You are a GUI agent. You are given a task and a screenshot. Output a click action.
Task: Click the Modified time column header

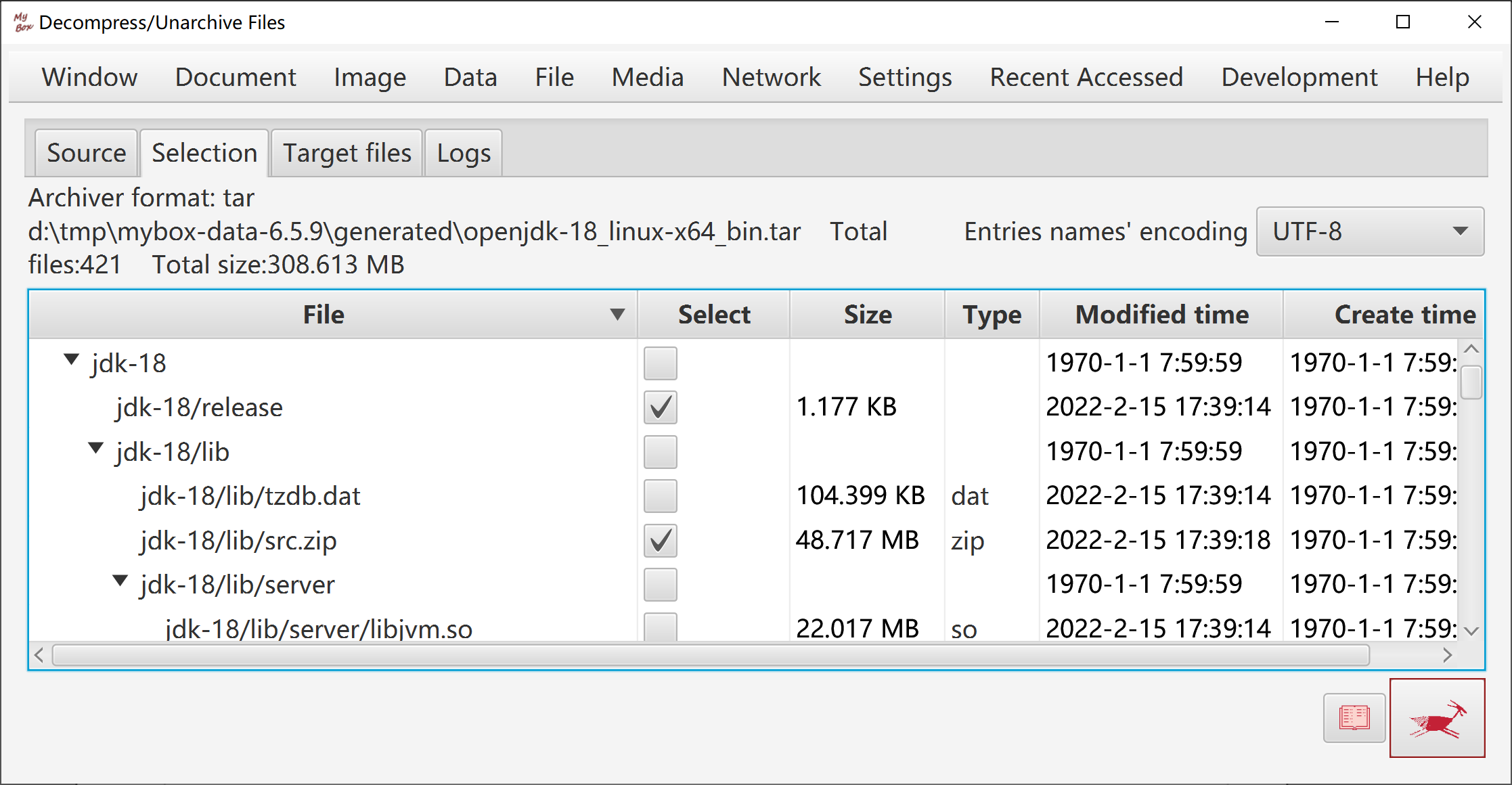coord(1161,315)
